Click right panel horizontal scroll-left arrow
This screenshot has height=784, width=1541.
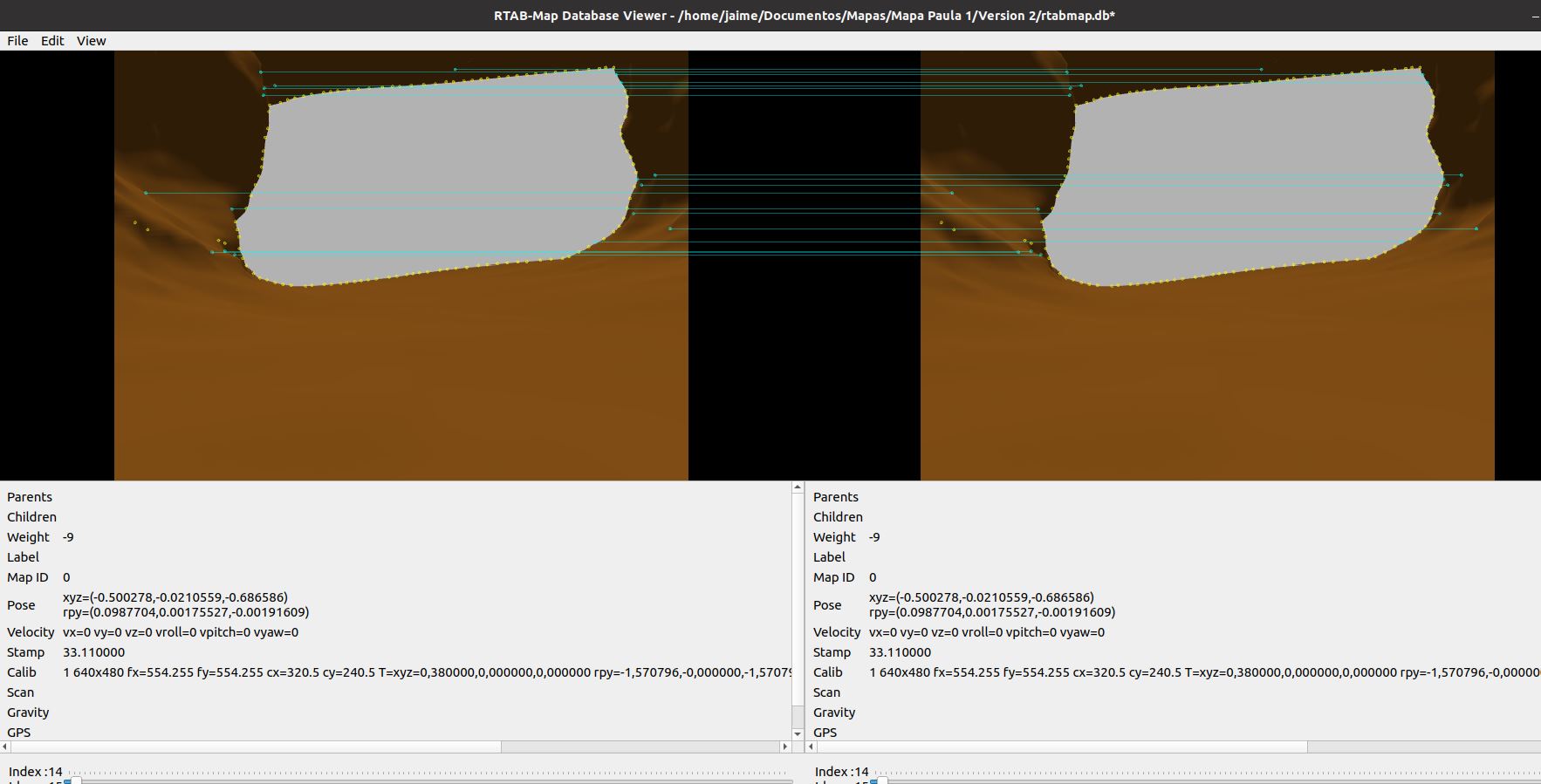pyautogui.click(x=812, y=747)
